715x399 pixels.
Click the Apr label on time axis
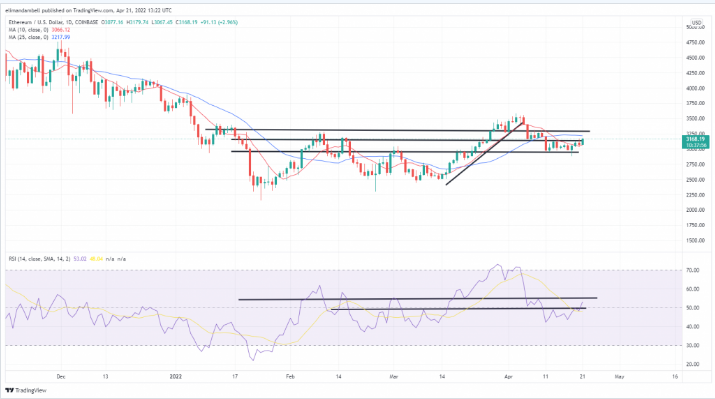pyautogui.click(x=509, y=377)
